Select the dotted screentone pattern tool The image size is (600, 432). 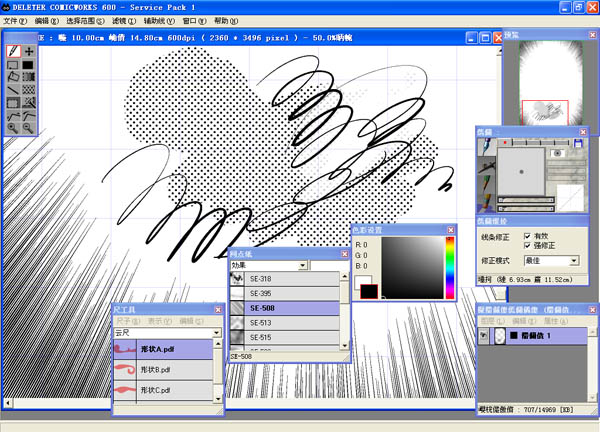(x=29, y=89)
